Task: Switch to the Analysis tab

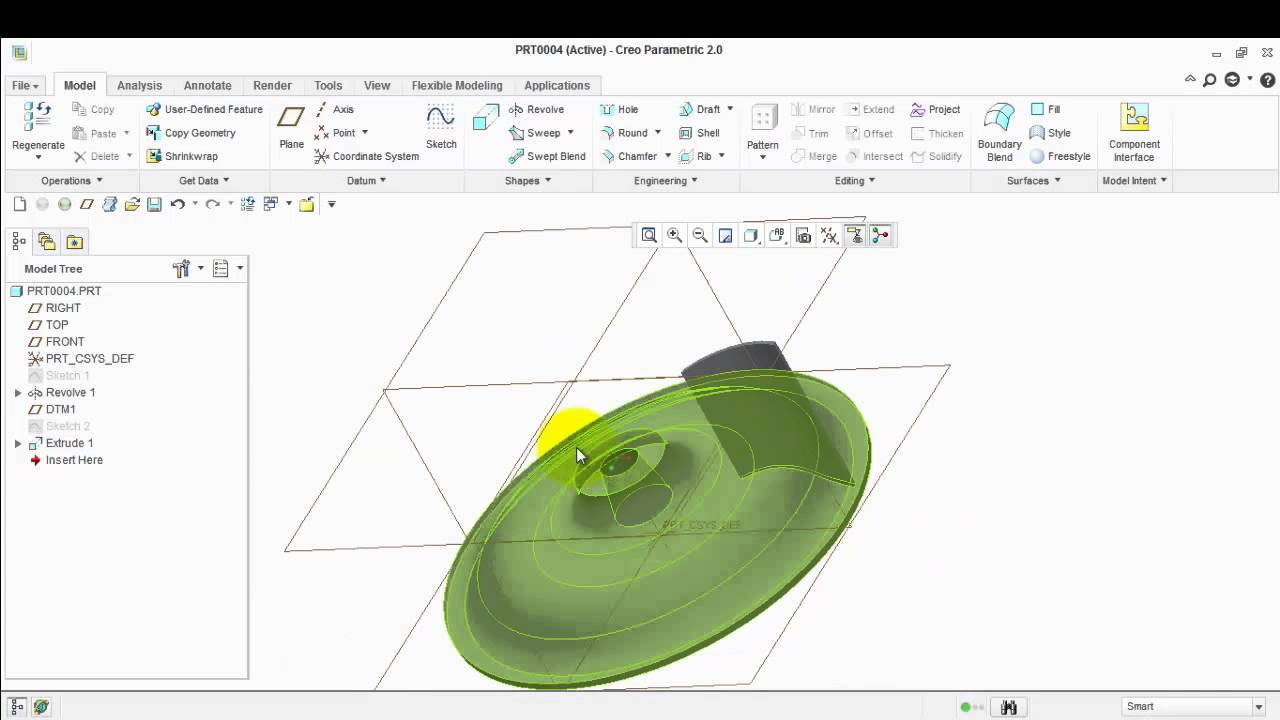Action: point(139,86)
